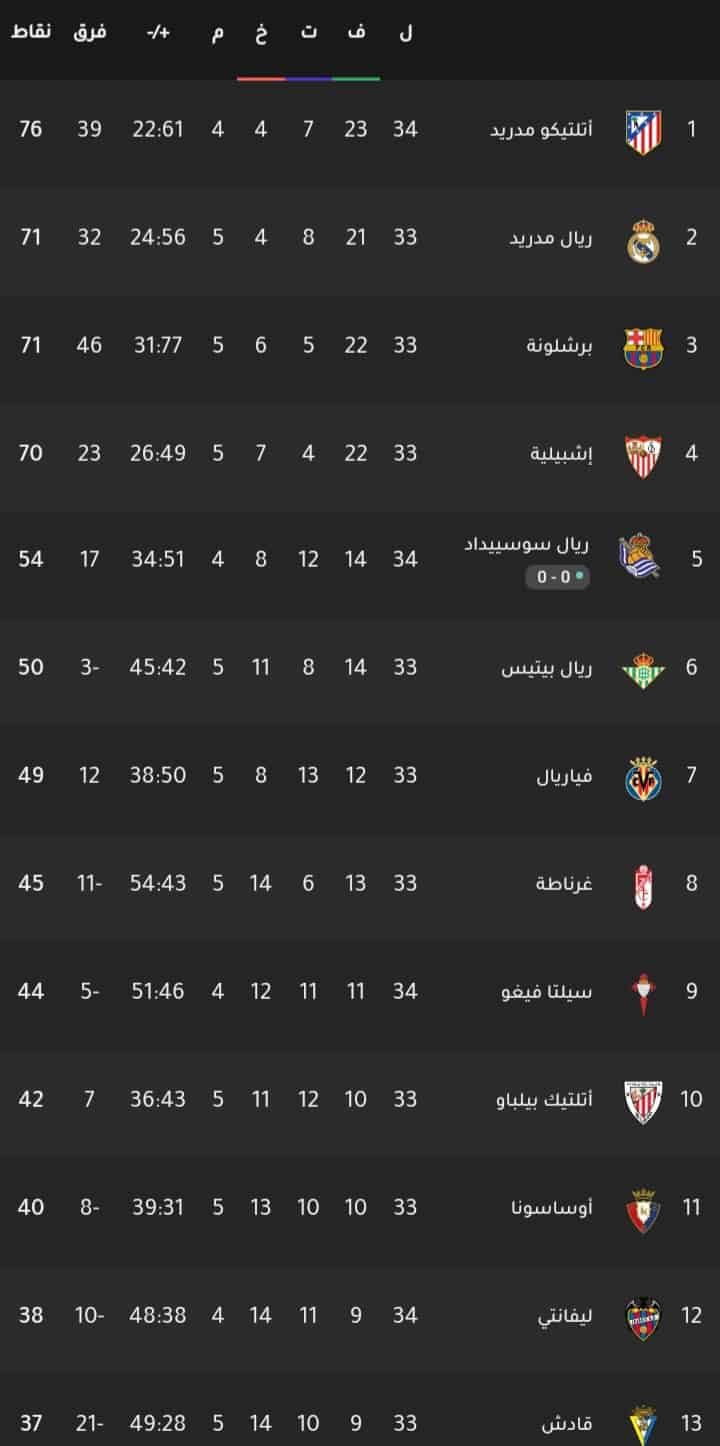This screenshot has height=1446, width=720.
Task: Tap the ف wins column header
Action: [356, 33]
